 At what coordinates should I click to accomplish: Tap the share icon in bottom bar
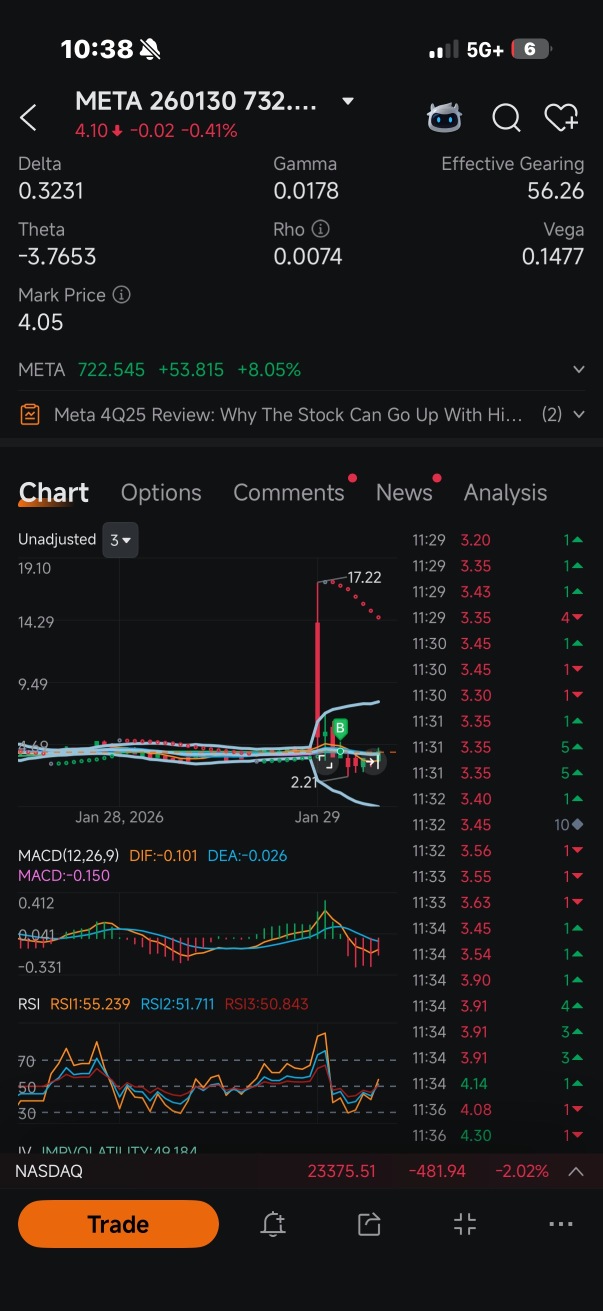point(369,1224)
